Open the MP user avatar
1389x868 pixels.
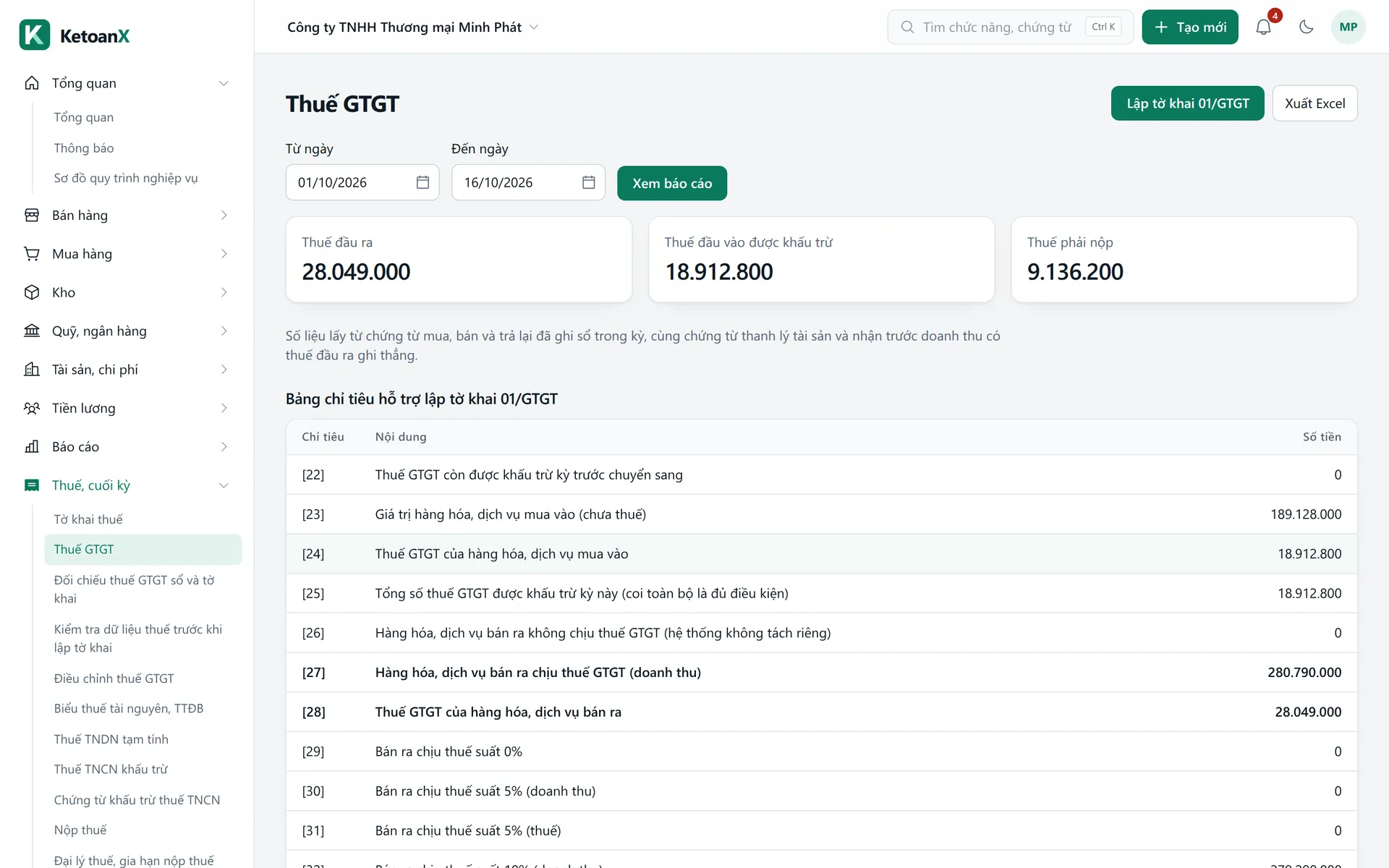[1348, 27]
